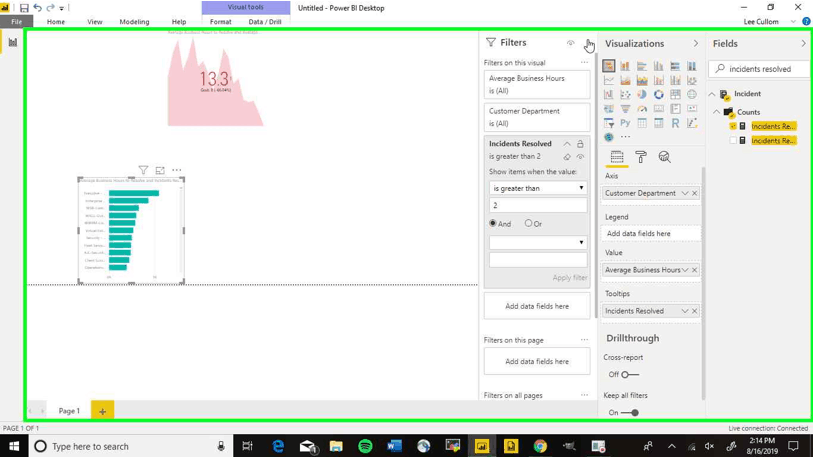Collapse the Fields pane chevron
Viewport: 815px width, 459px height.
tap(804, 44)
